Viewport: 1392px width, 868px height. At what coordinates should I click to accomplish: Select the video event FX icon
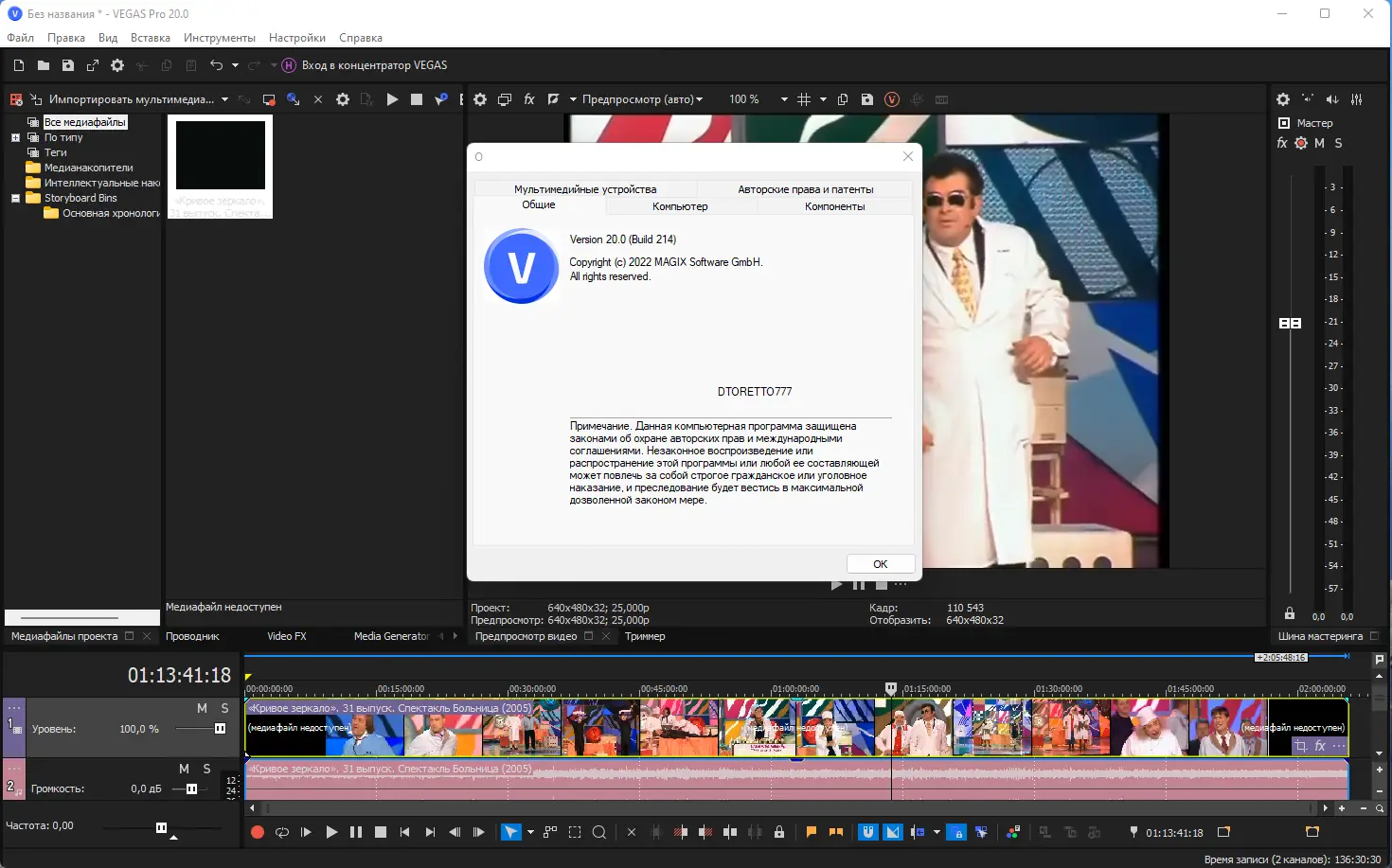pyautogui.click(x=1319, y=746)
